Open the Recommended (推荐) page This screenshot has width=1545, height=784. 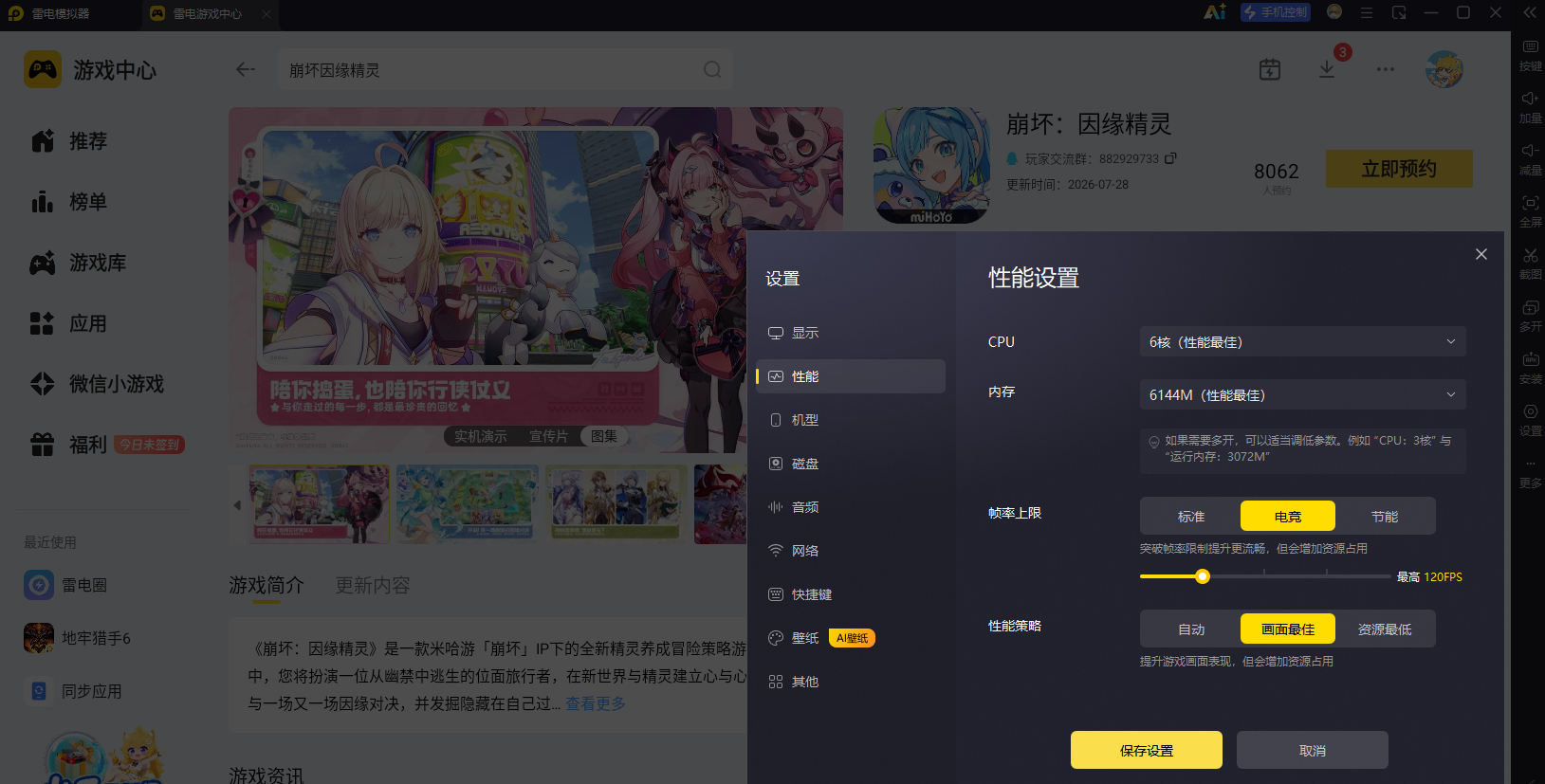[68, 141]
